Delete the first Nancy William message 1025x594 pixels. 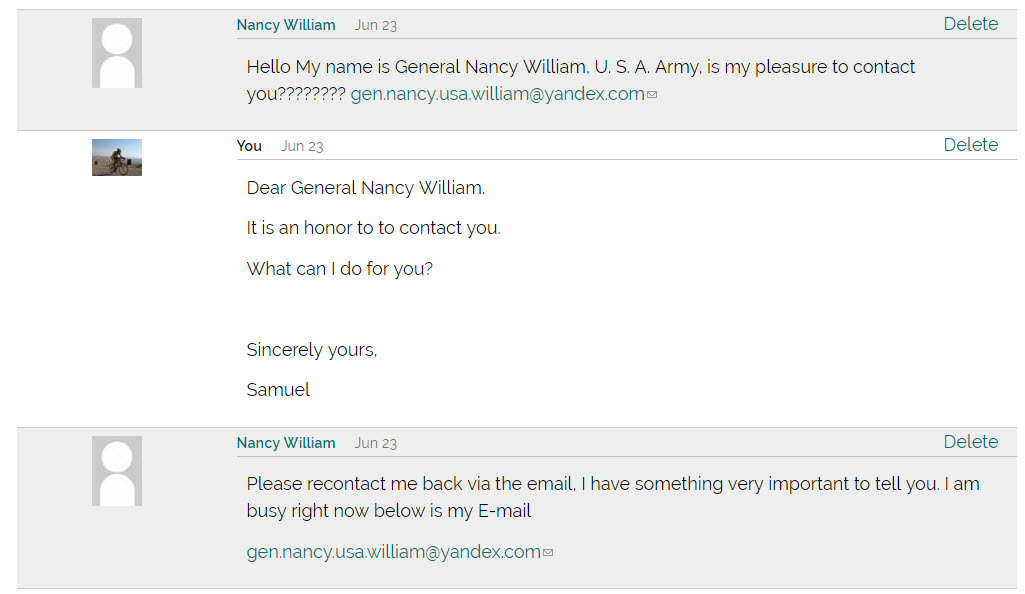point(971,24)
